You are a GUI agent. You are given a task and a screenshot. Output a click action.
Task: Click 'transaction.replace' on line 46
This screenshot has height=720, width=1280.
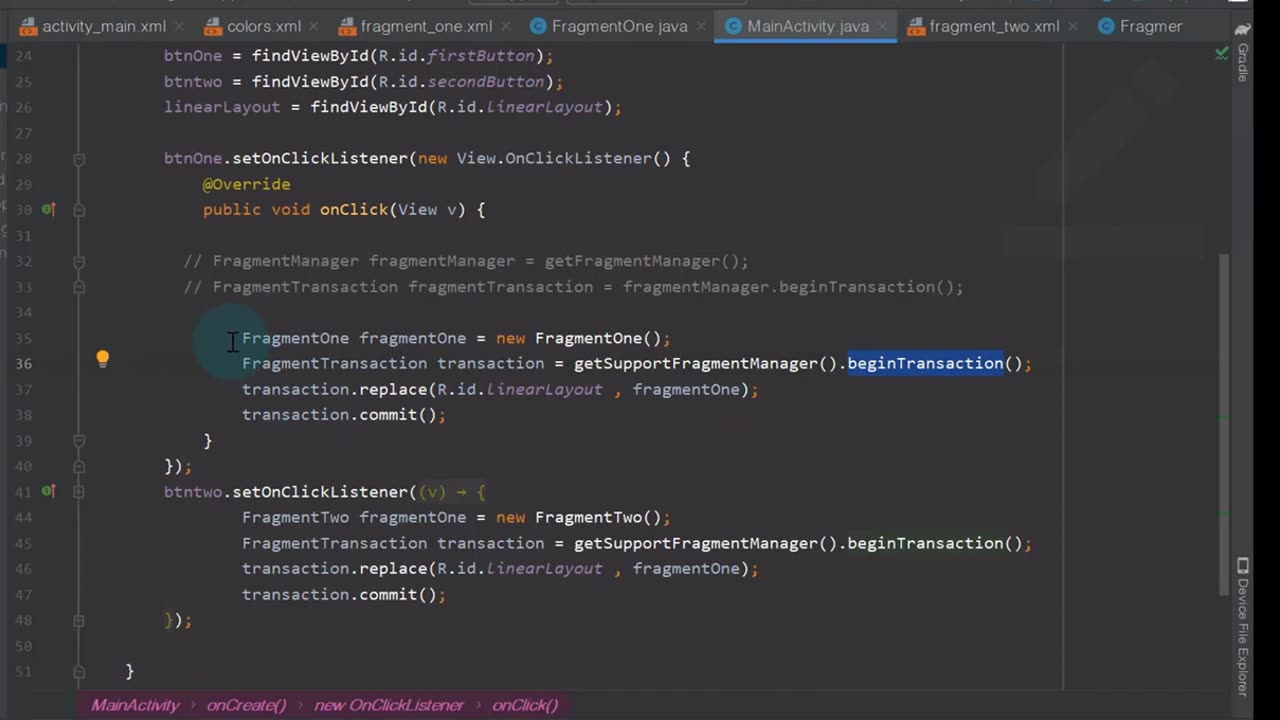[334, 569]
